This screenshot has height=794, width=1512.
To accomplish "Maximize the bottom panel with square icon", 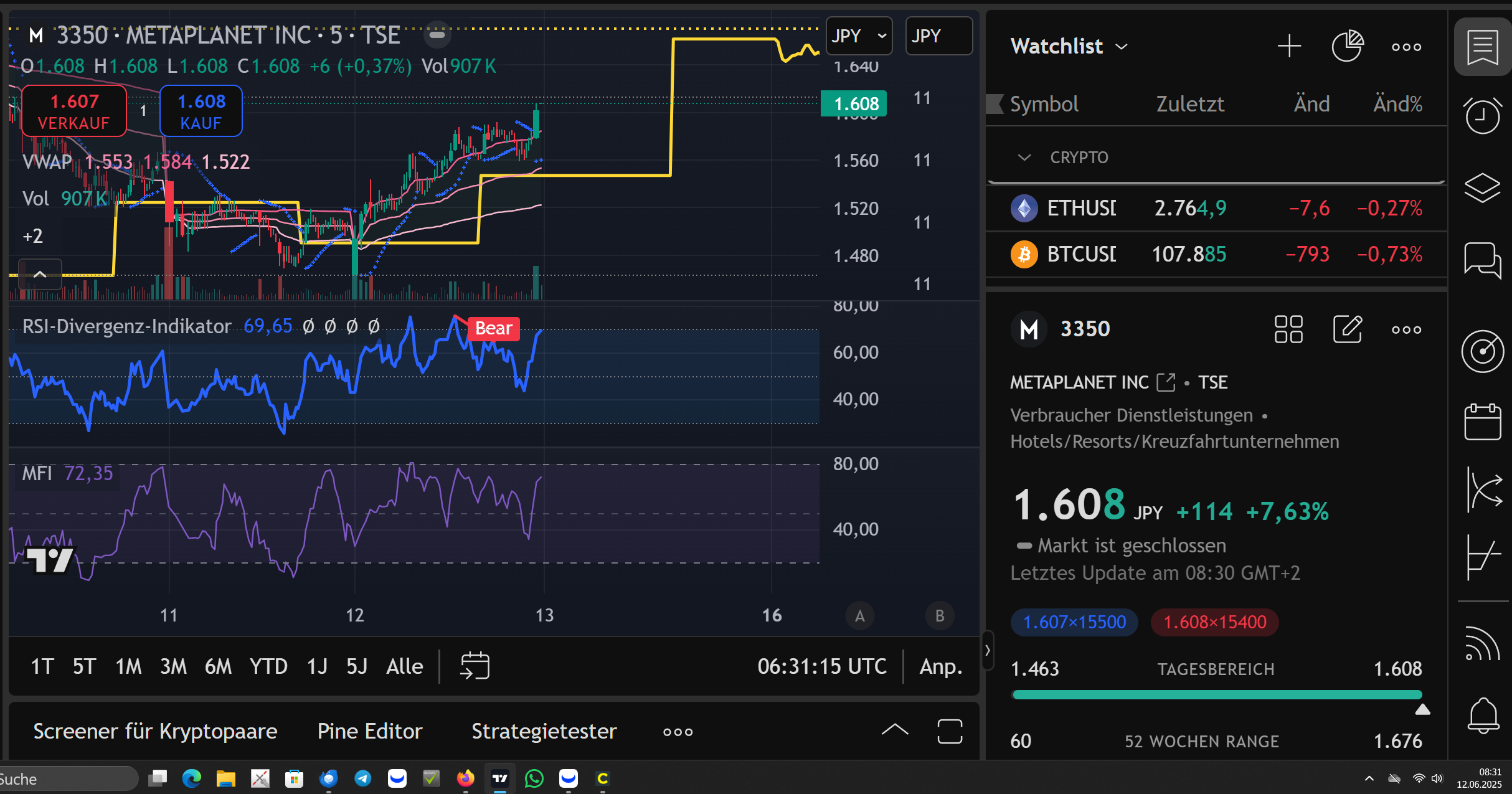I will pos(950,731).
